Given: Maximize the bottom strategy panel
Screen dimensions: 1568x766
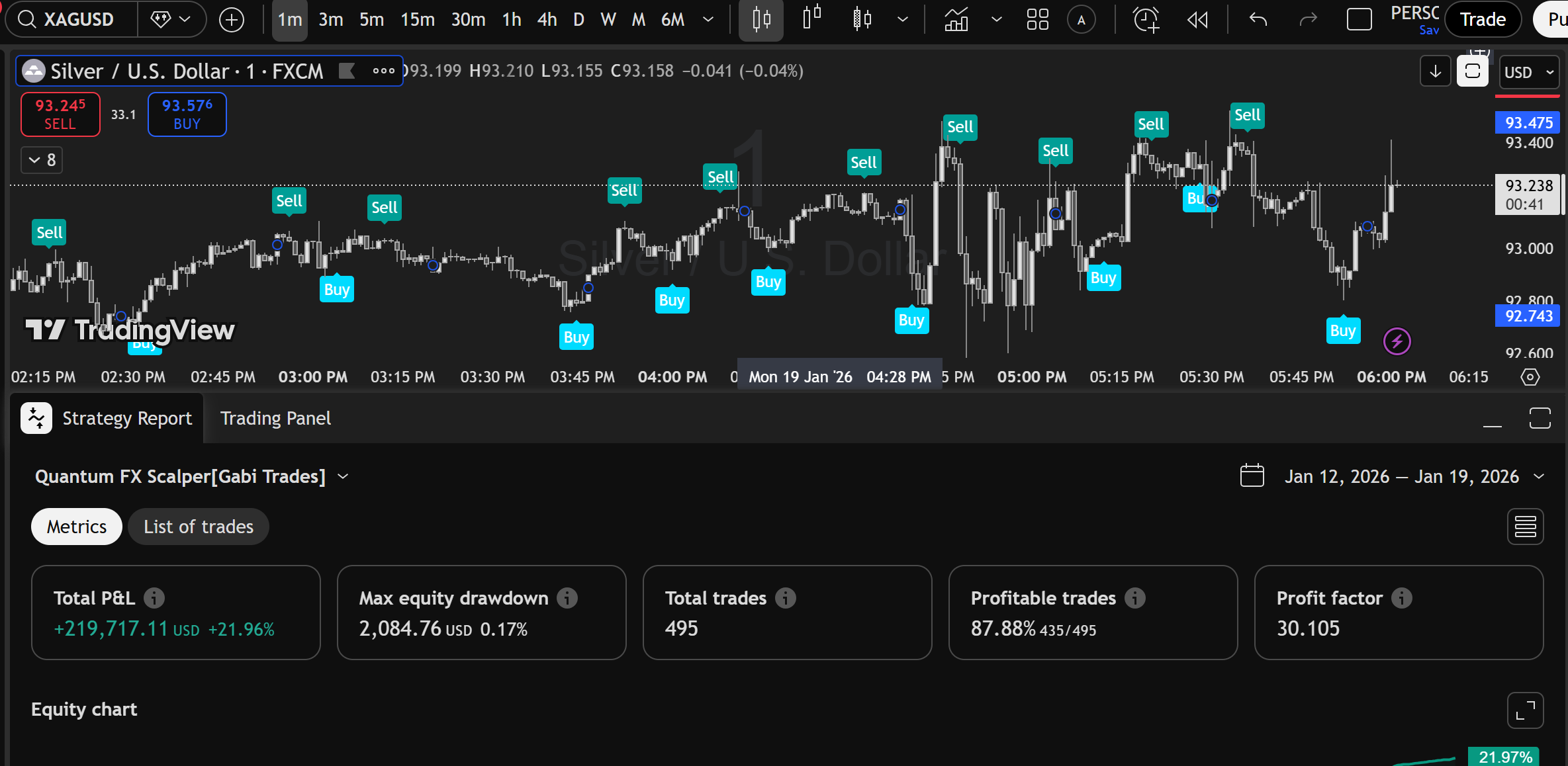Looking at the screenshot, I should pyautogui.click(x=1540, y=418).
